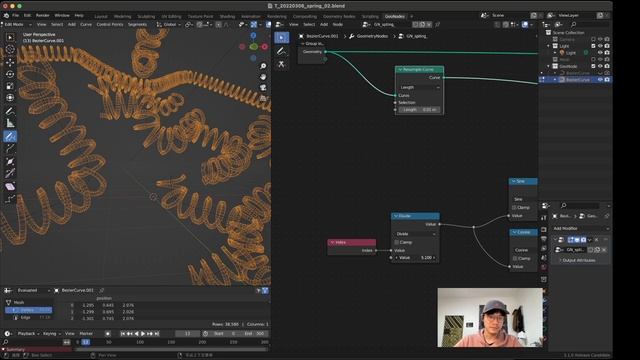Select node editor Annotate tool

[282, 51]
